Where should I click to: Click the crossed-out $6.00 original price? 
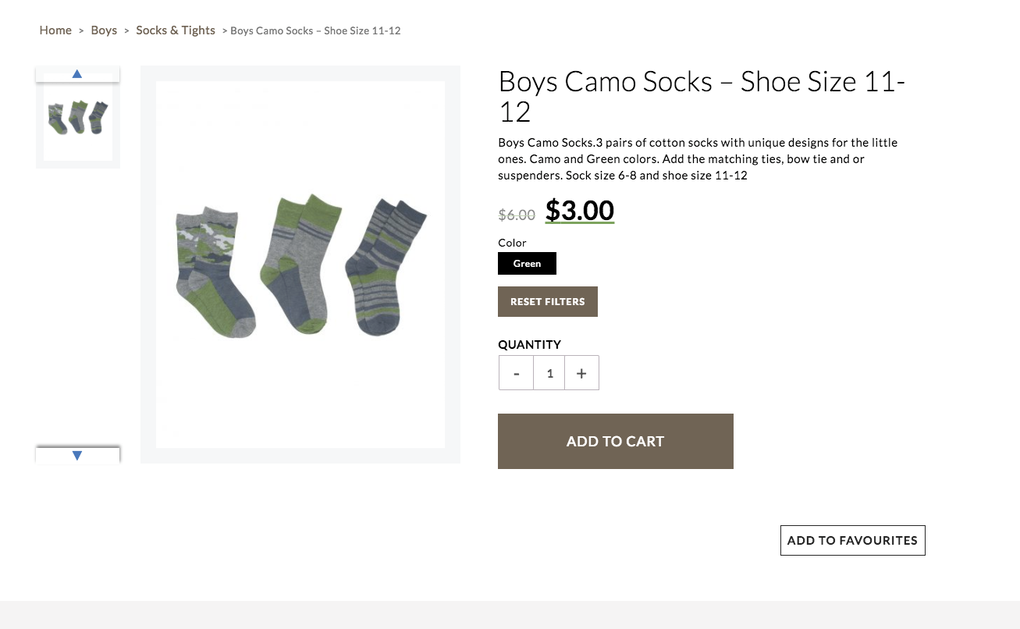click(x=516, y=214)
